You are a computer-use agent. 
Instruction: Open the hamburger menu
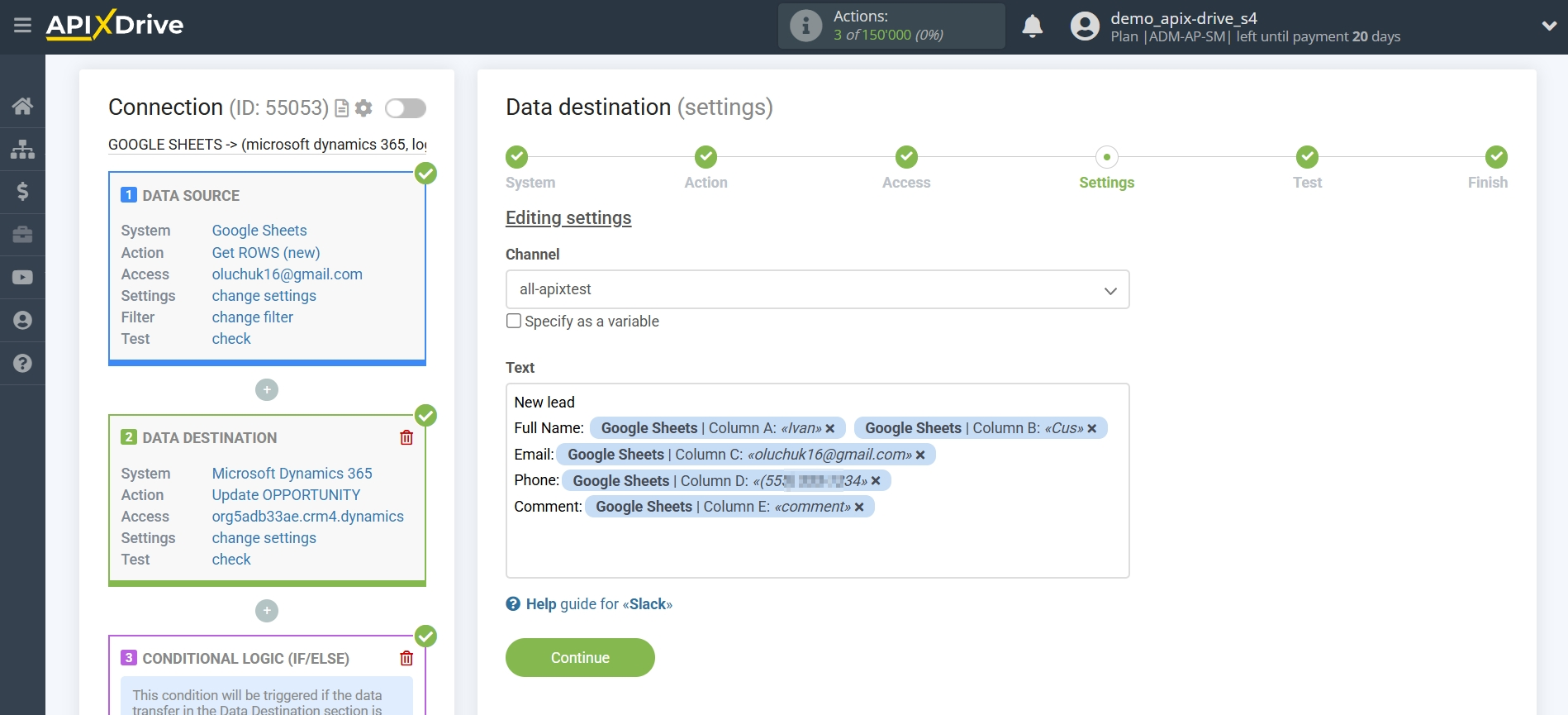click(x=22, y=26)
